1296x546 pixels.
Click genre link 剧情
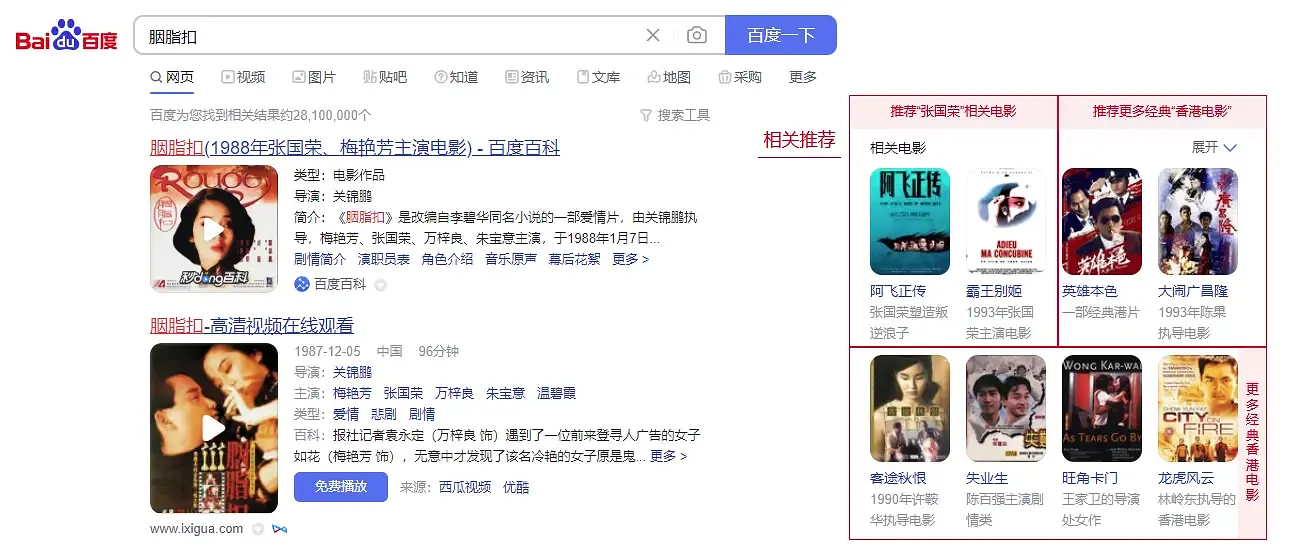422,414
